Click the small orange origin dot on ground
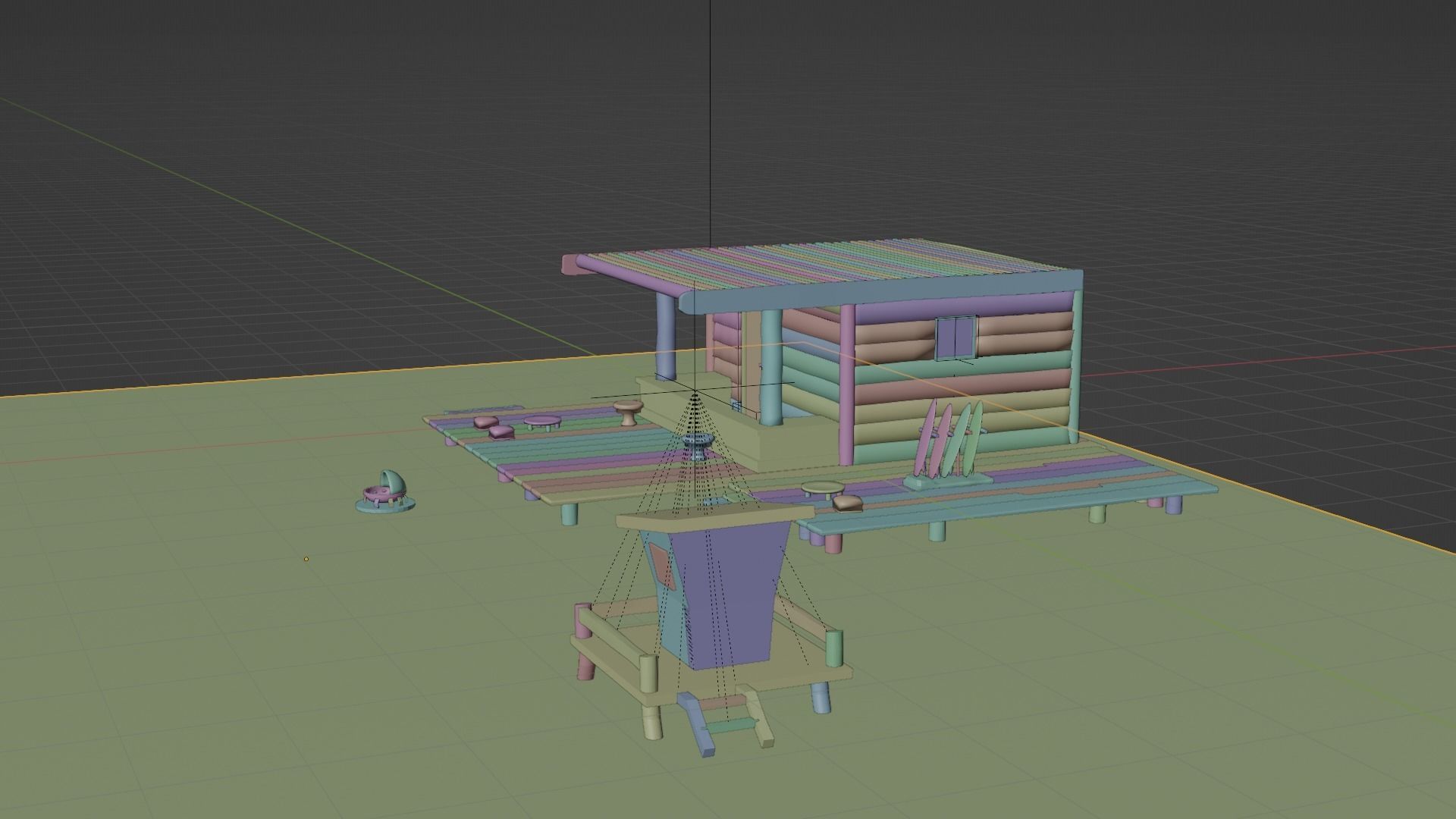Image resolution: width=1456 pixels, height=819 pixels. (306, 559)
